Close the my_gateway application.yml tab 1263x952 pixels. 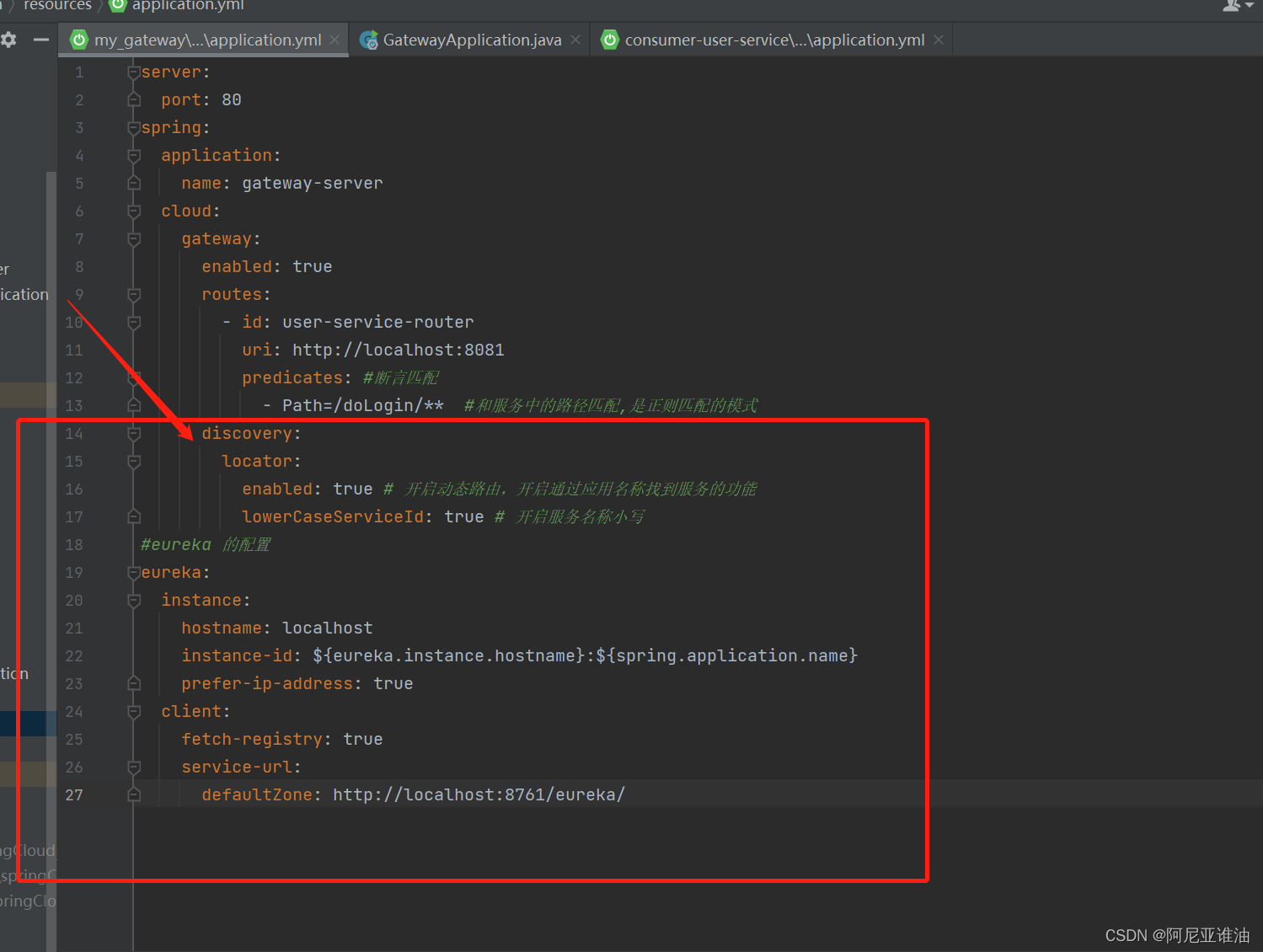(x=334, y=40)
